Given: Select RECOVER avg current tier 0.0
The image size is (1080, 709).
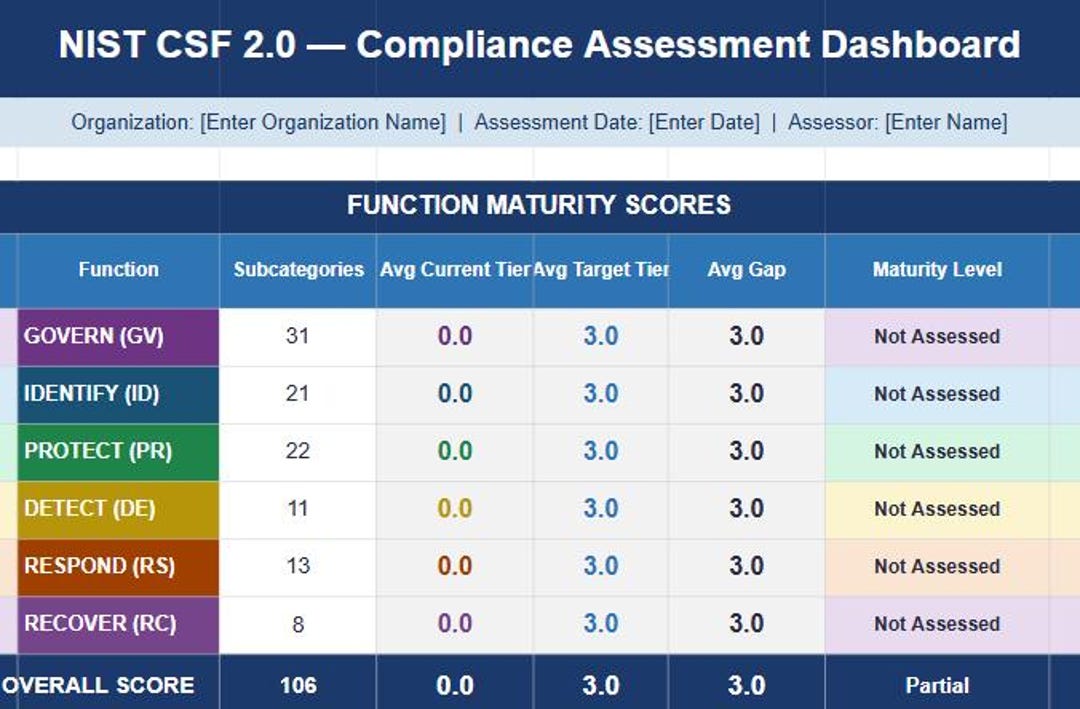Looking at the screenshot, I should coord(455,624).
